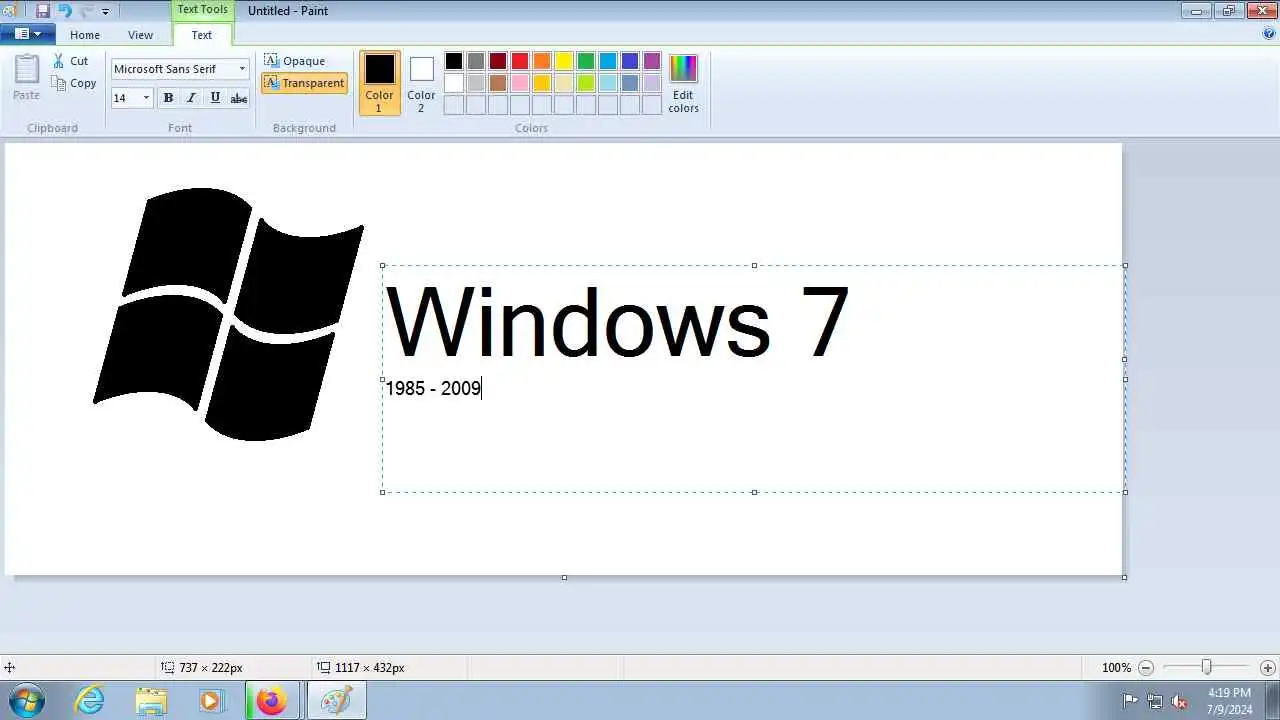1280x720 pixels.
Task: Select the Color 1 button
Action: click(379, 83)
